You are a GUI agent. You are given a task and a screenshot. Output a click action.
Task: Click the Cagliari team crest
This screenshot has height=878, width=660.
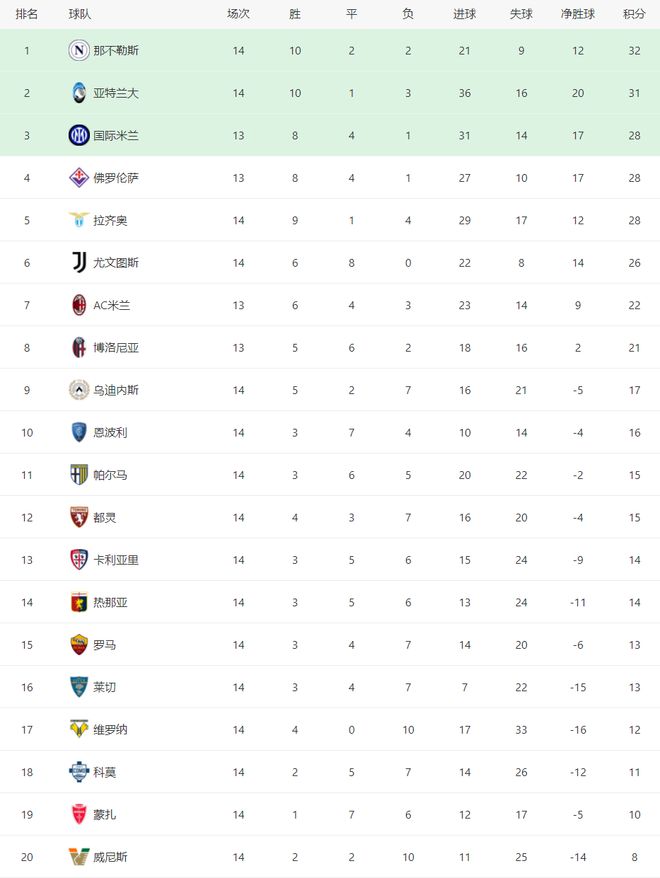[x=79, y=560]
